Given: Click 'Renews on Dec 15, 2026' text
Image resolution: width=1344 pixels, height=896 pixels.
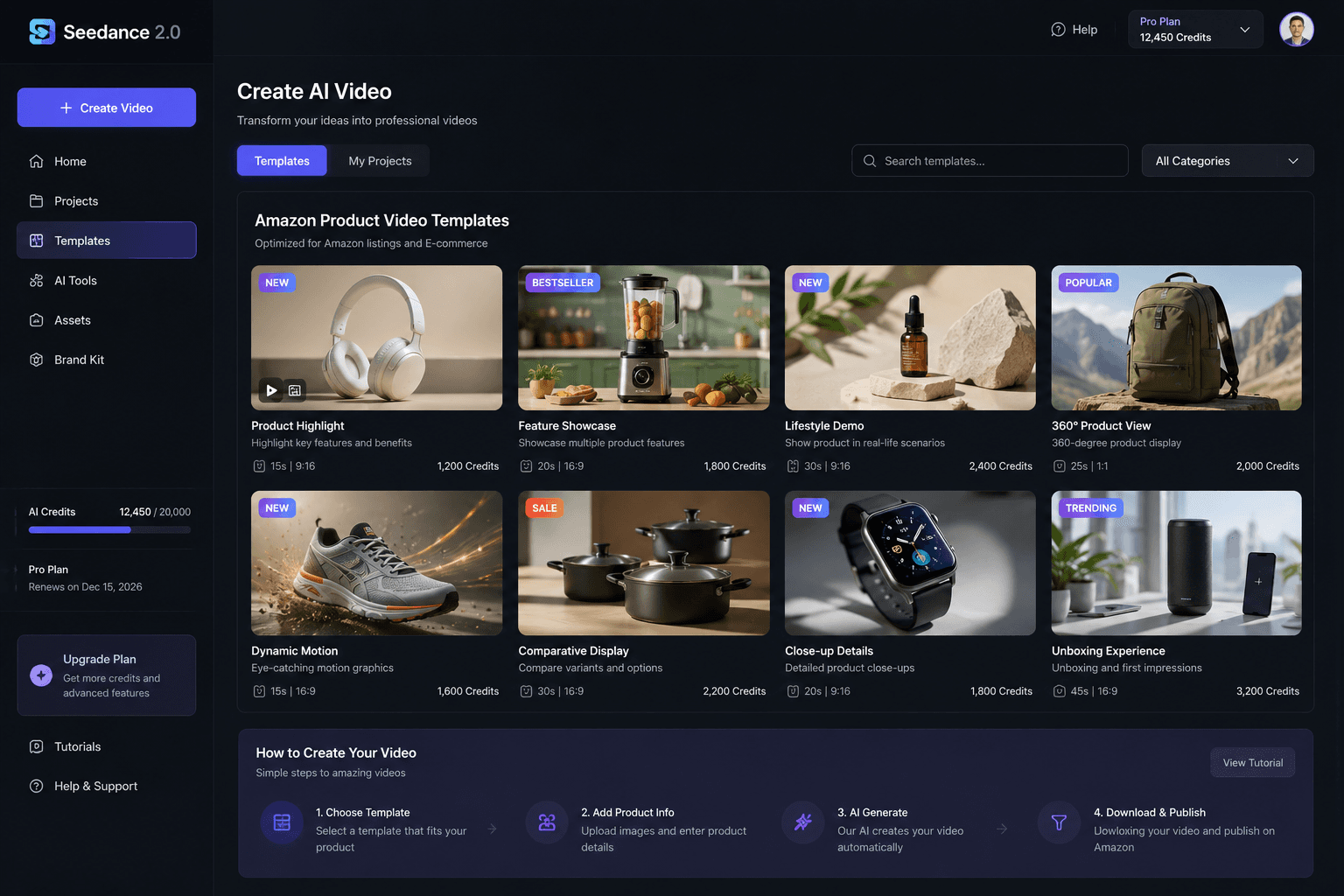Looking at the screenshot, I should point(85,587).
